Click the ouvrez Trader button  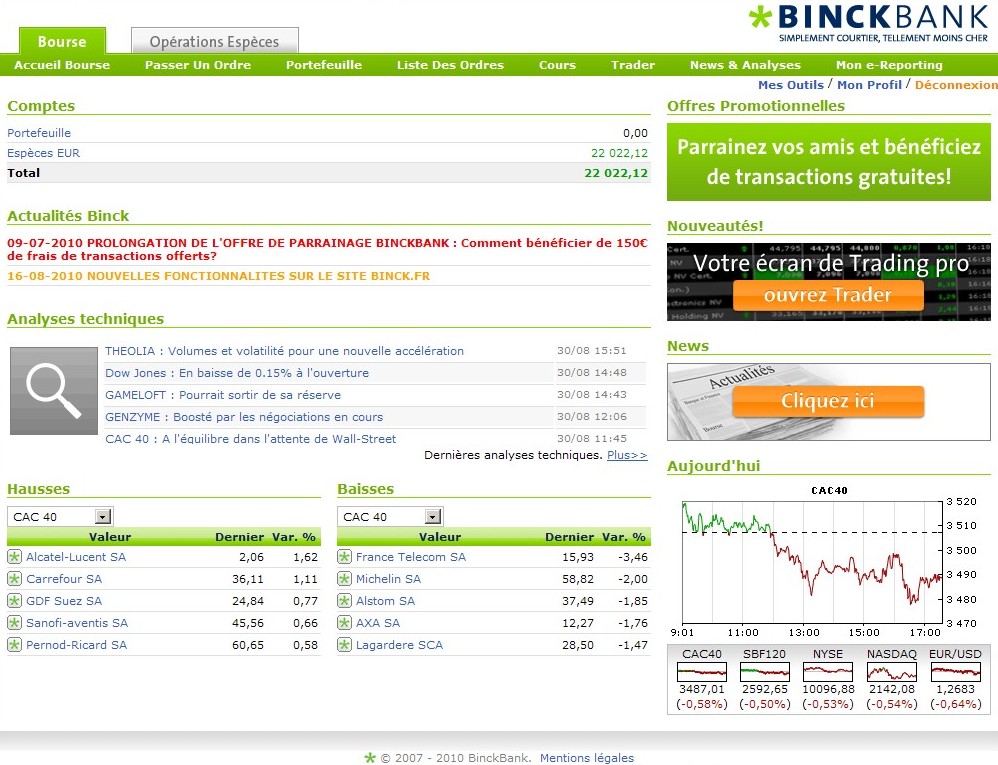(828, 295)
